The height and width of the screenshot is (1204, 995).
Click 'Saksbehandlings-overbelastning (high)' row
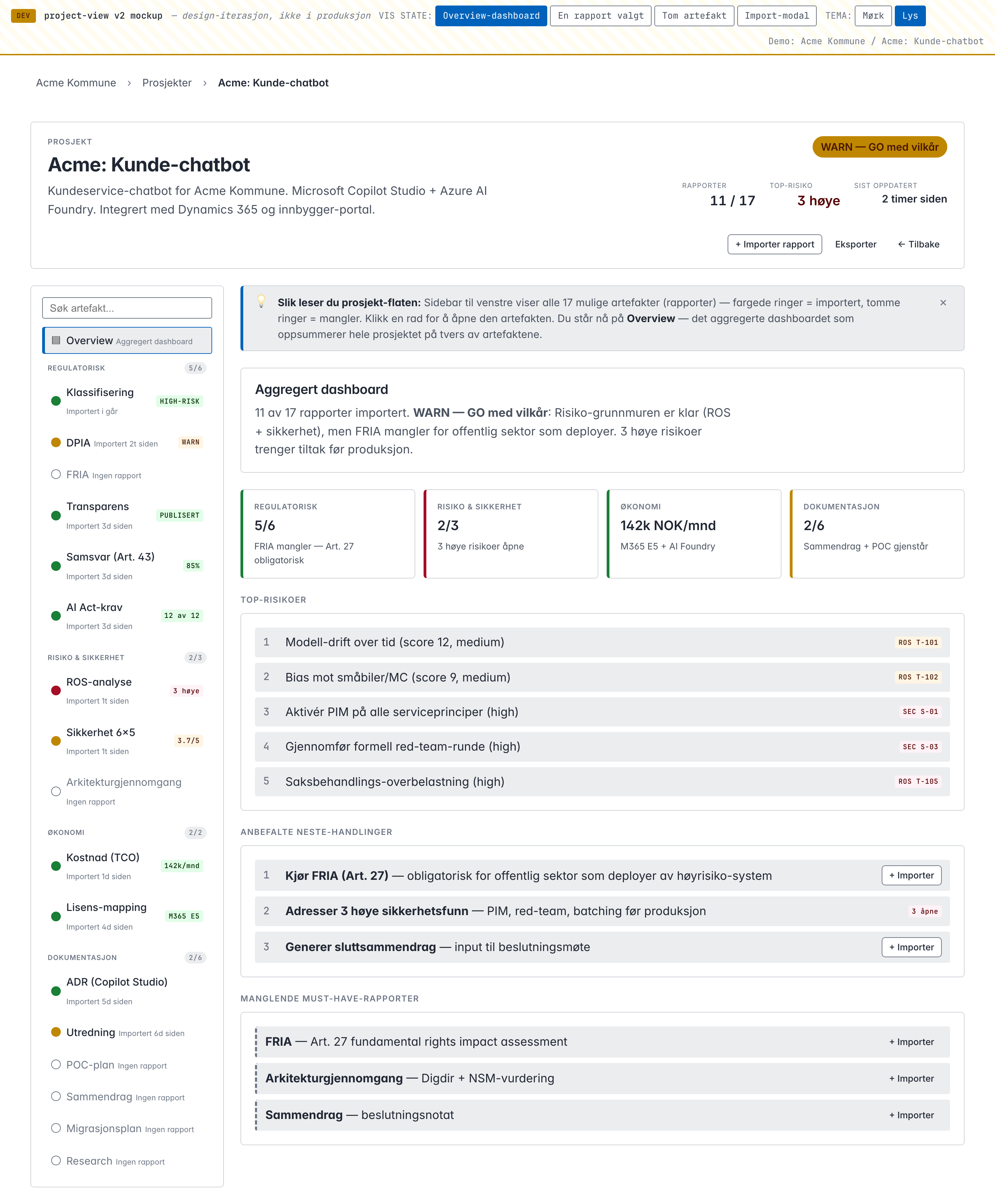pyautogui.click(x=603, y=781)
